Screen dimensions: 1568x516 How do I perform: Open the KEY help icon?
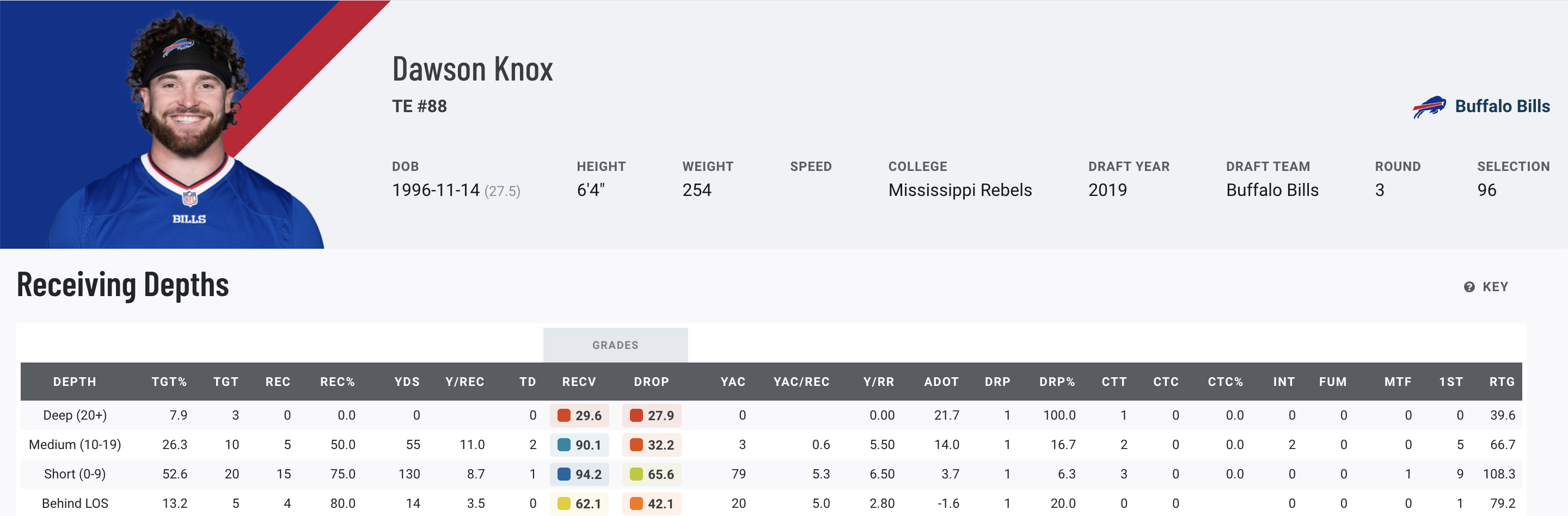1469,287
